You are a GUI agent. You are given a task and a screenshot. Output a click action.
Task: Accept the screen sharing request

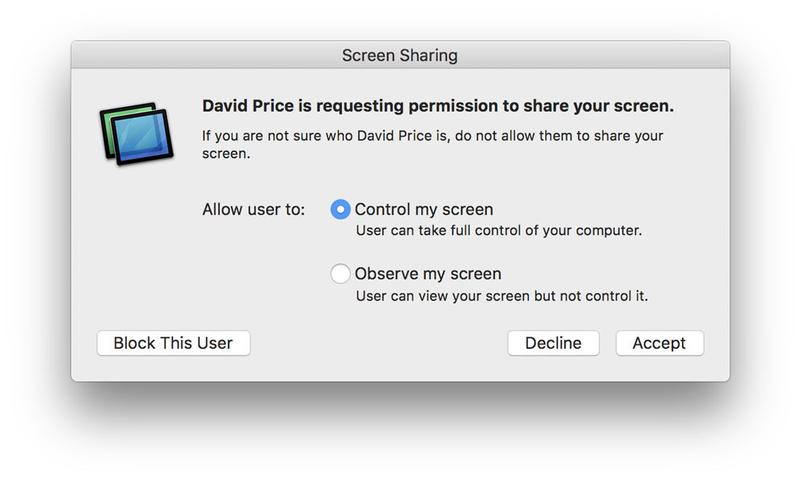pos(660,343)
